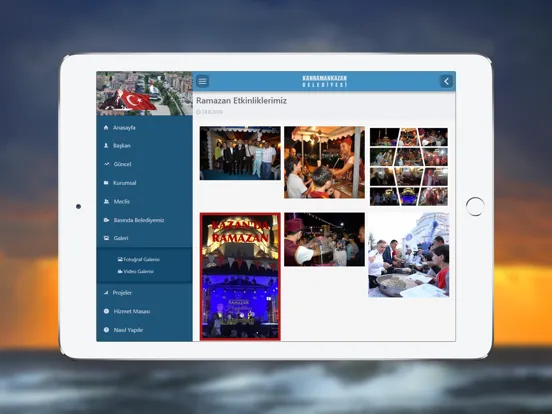Click the Nasıl Yapılır question icon
Image resolution: width=552 pixels, height=414 pixels.
(x=106, y=330)
